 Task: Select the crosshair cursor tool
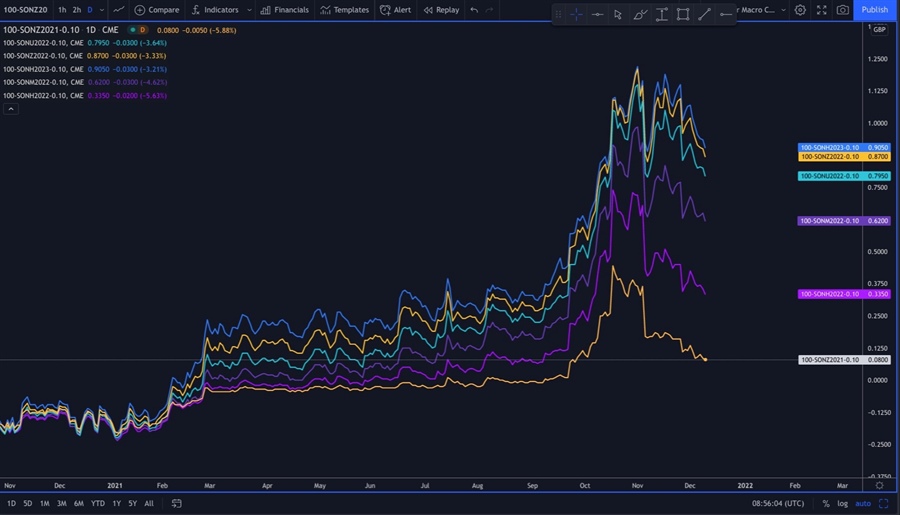pos(576,14)
